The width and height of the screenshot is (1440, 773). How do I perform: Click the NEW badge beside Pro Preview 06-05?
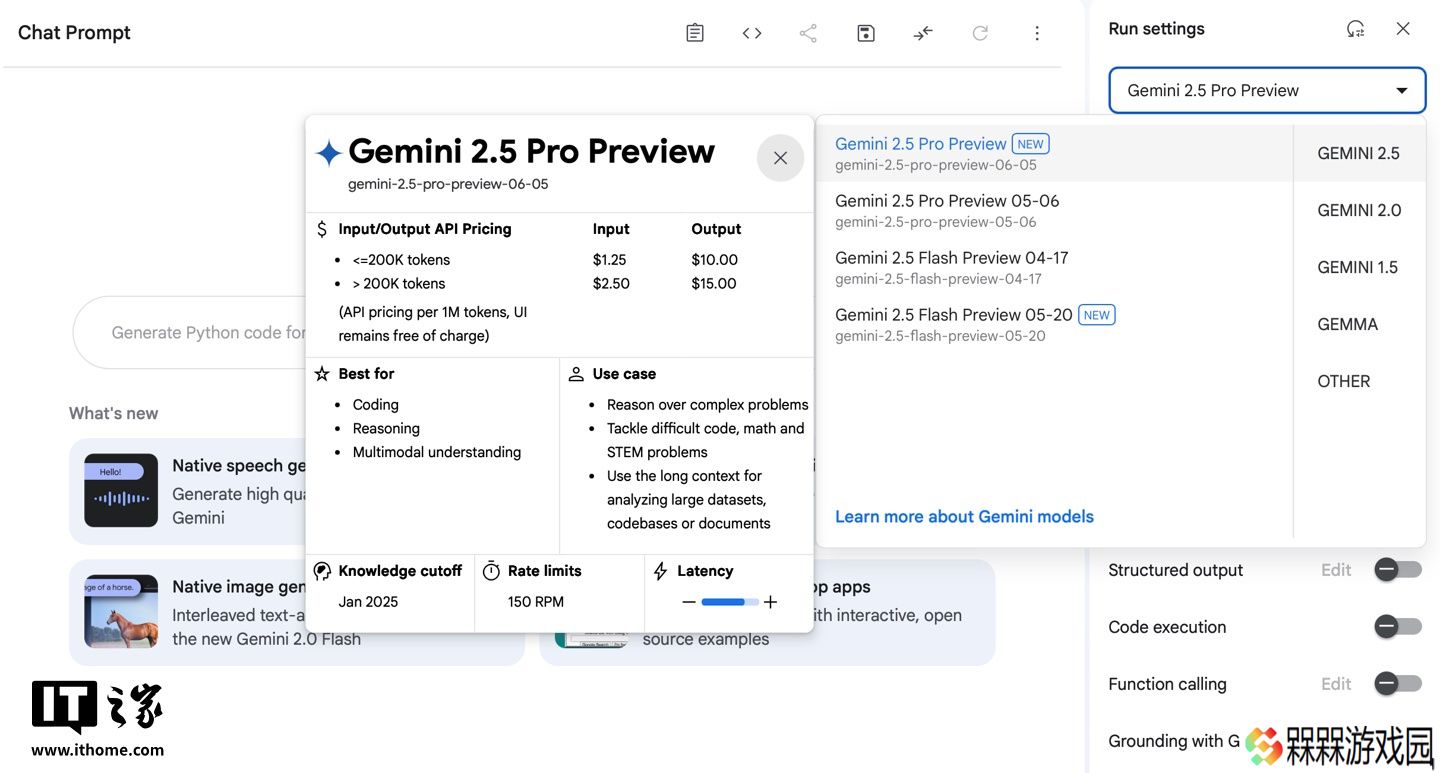1031,144
